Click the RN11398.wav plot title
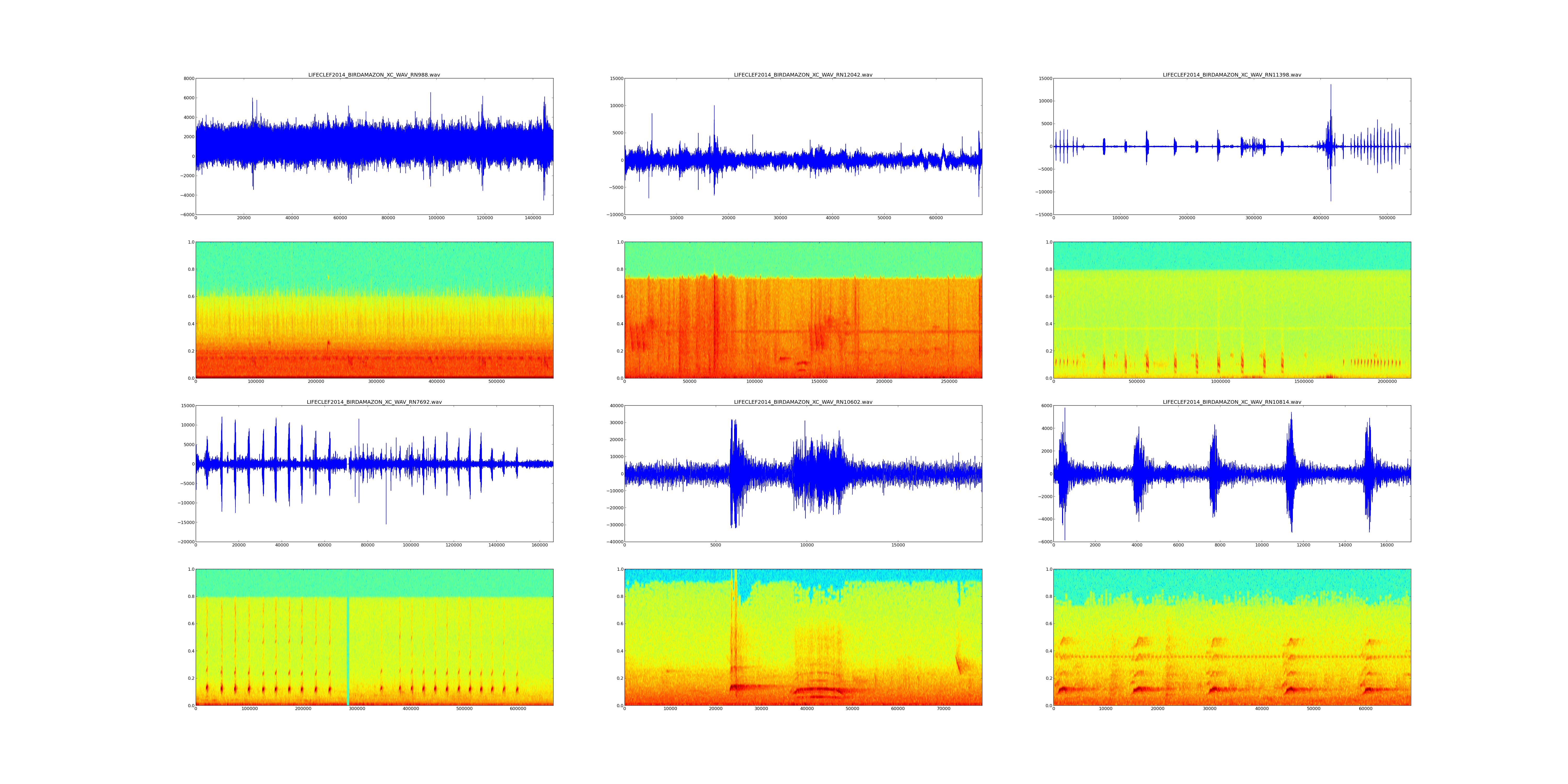The height and width of the screenshot is (784, 1568). 1231,75
